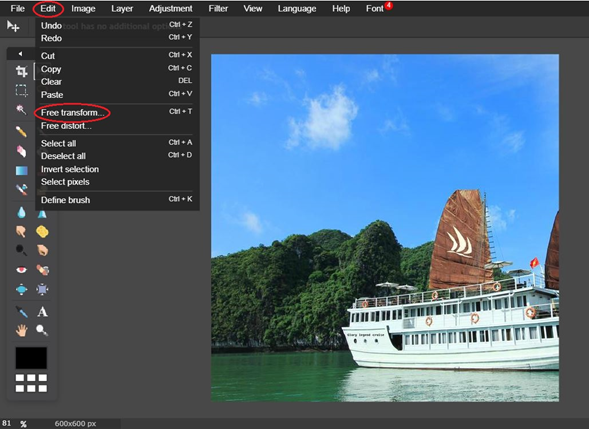Open the main color swatch
This screenshot has height=429, width=589.
pyautogui.click(x=31, y=358)
